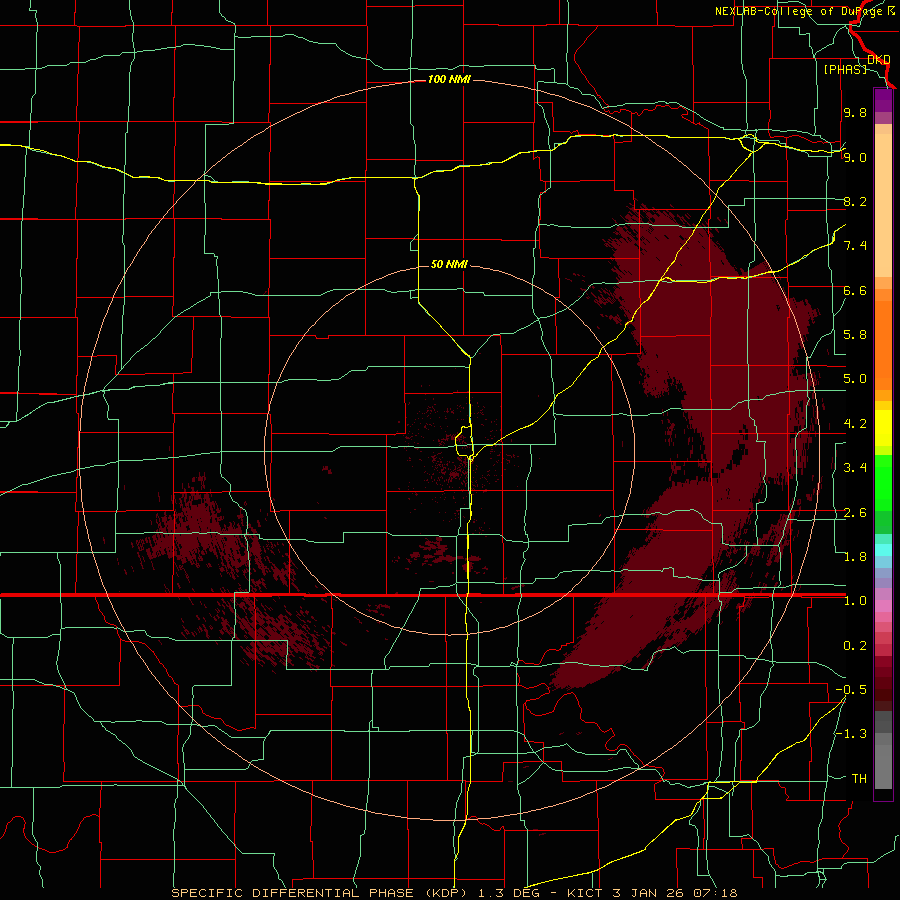Click the -1.3 value on the color scale
Screen dimensions: 900x900
[x=851, y=734]
